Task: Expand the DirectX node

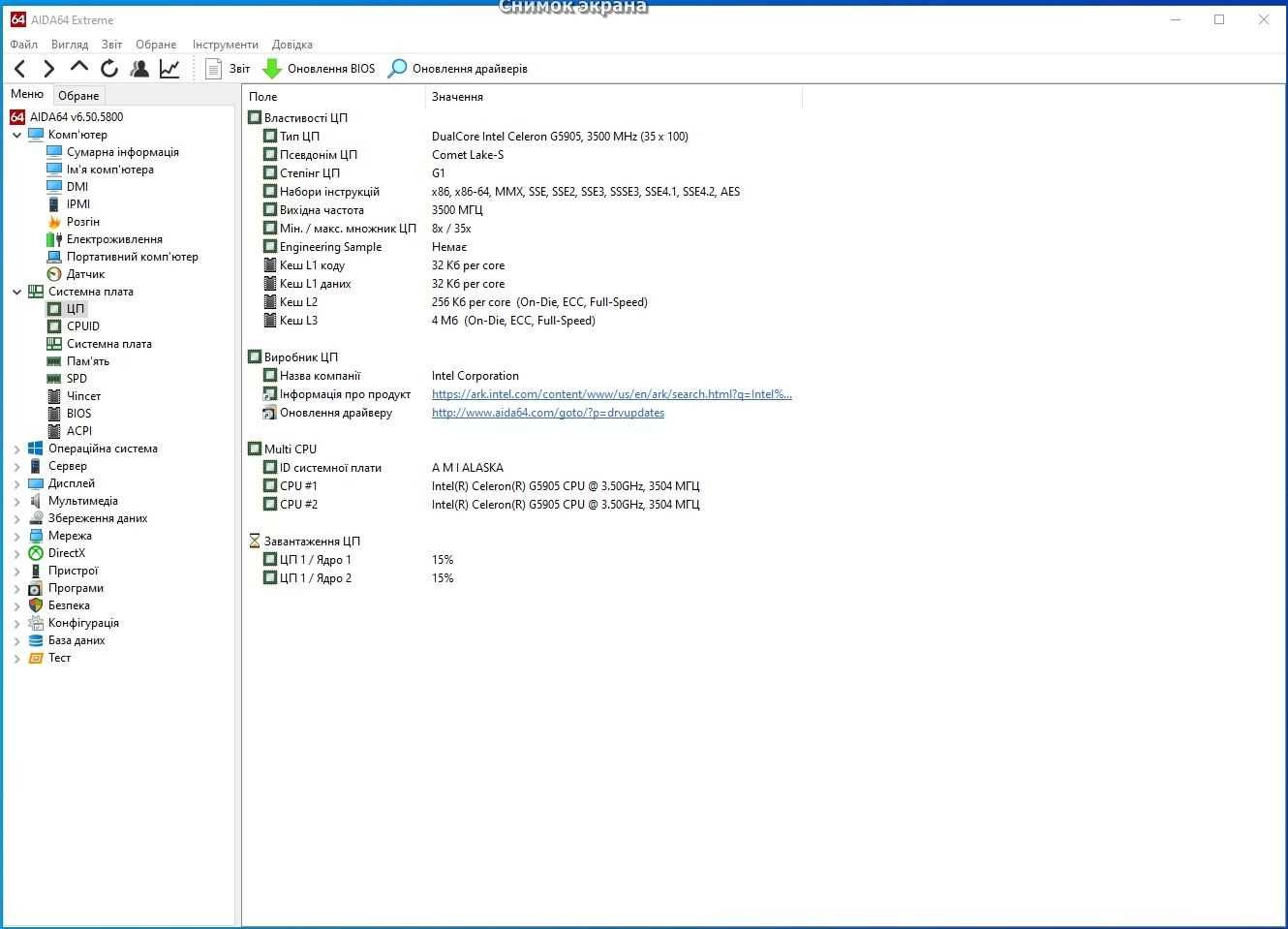Action: tap(16, 553)
